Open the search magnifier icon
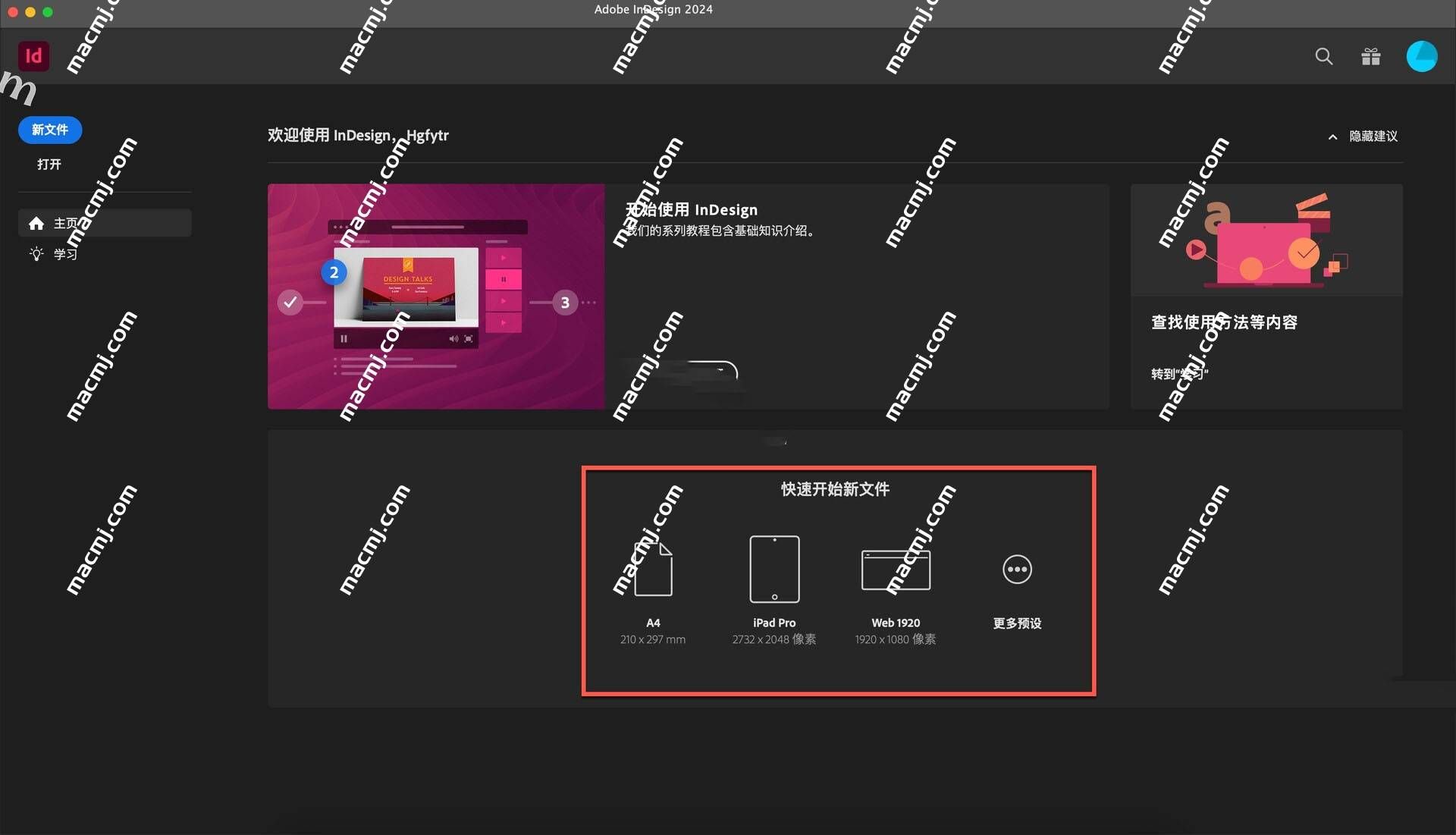Screen dimensions: 1456x835 [x=1323, y=56]
